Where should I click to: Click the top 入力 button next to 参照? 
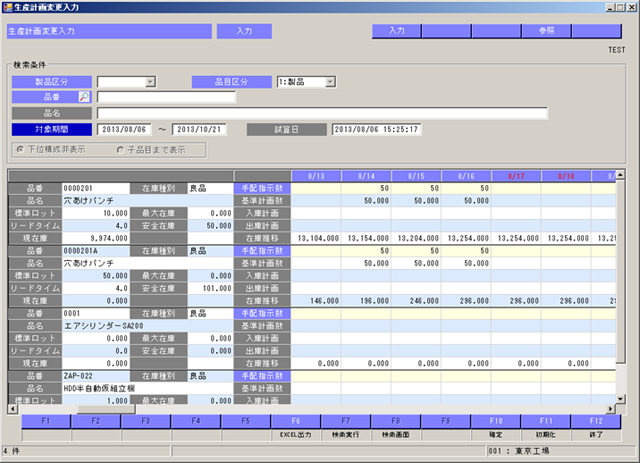(x=396, y=31)
